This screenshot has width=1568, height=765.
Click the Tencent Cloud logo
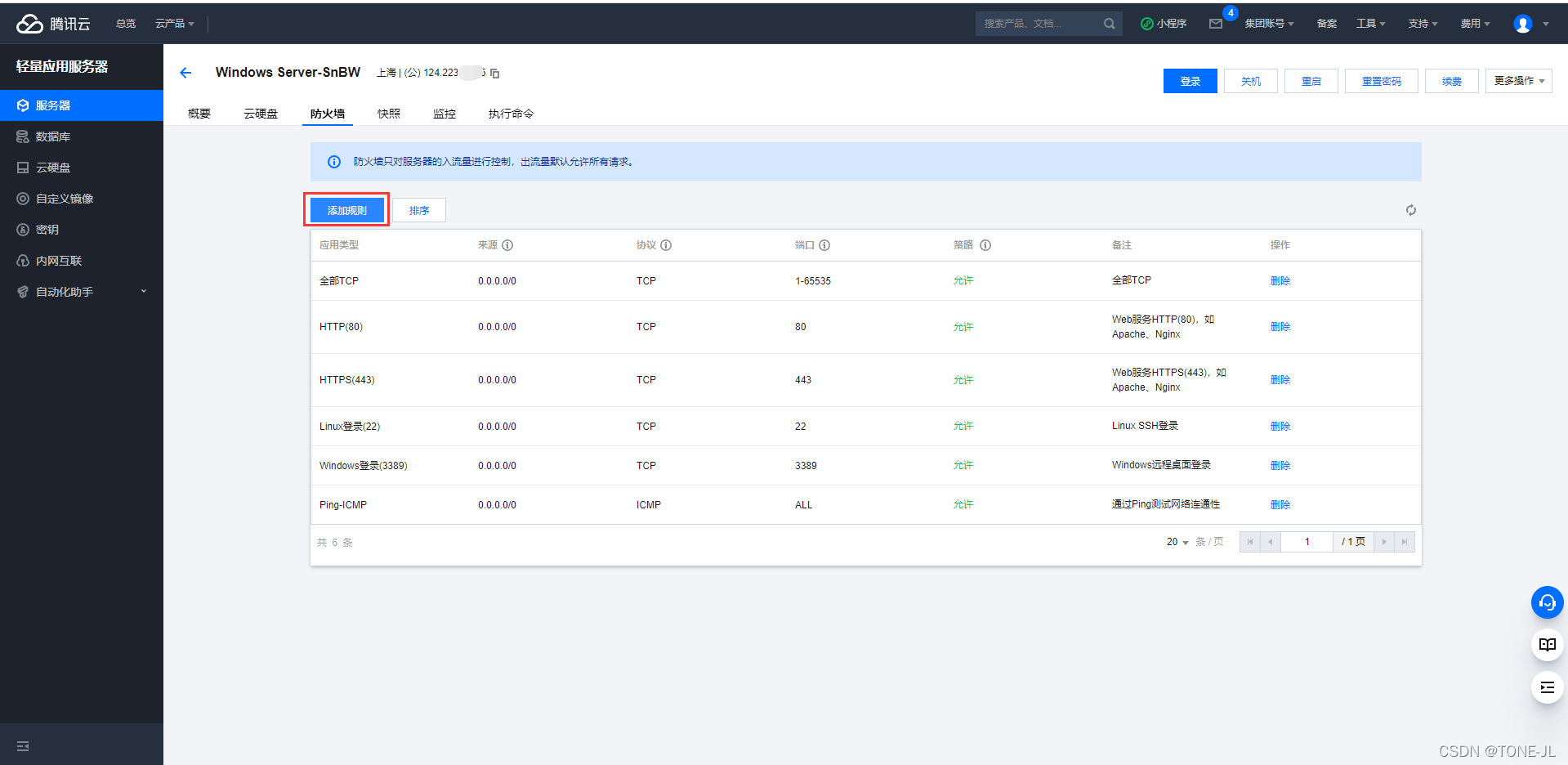pos(53,24)
